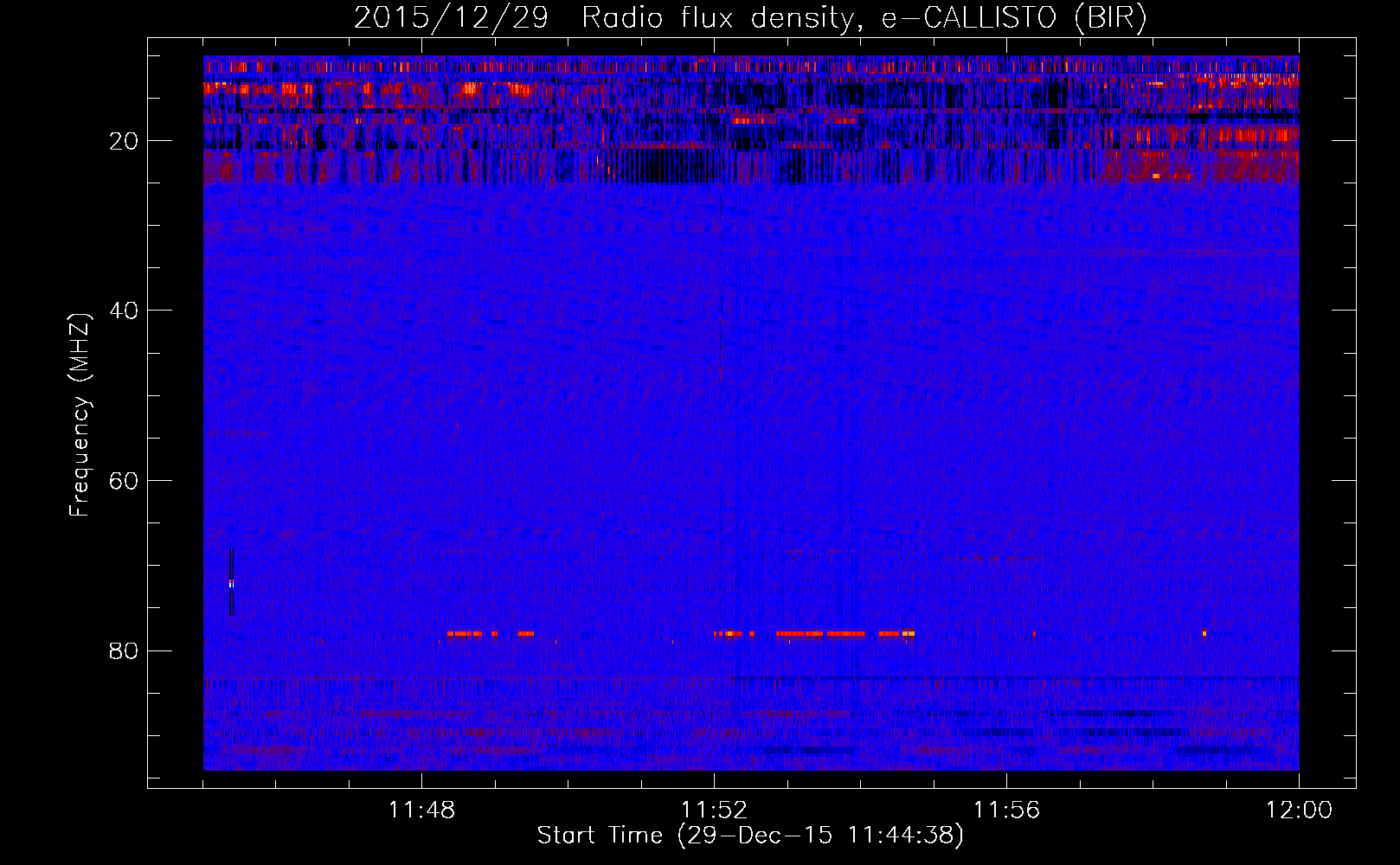Click the 11:52 time tick label
1400x865 pixels.
(x=714, y=811)
